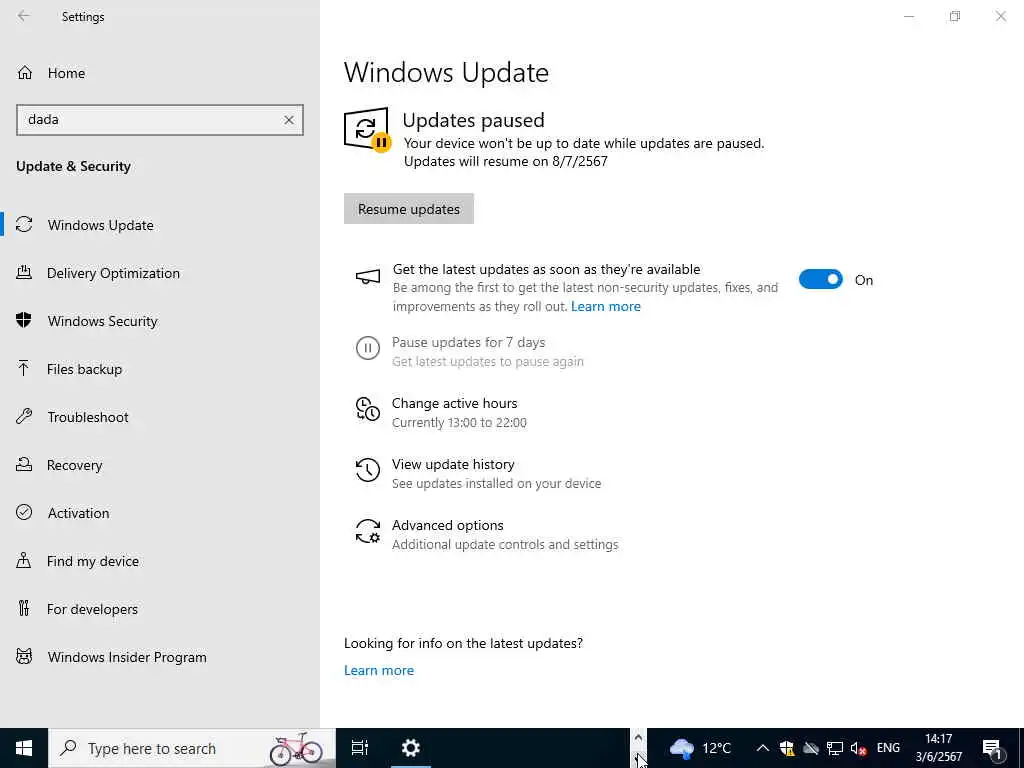
Task: Open Files backup section
Action: click(x=84, y=370)
